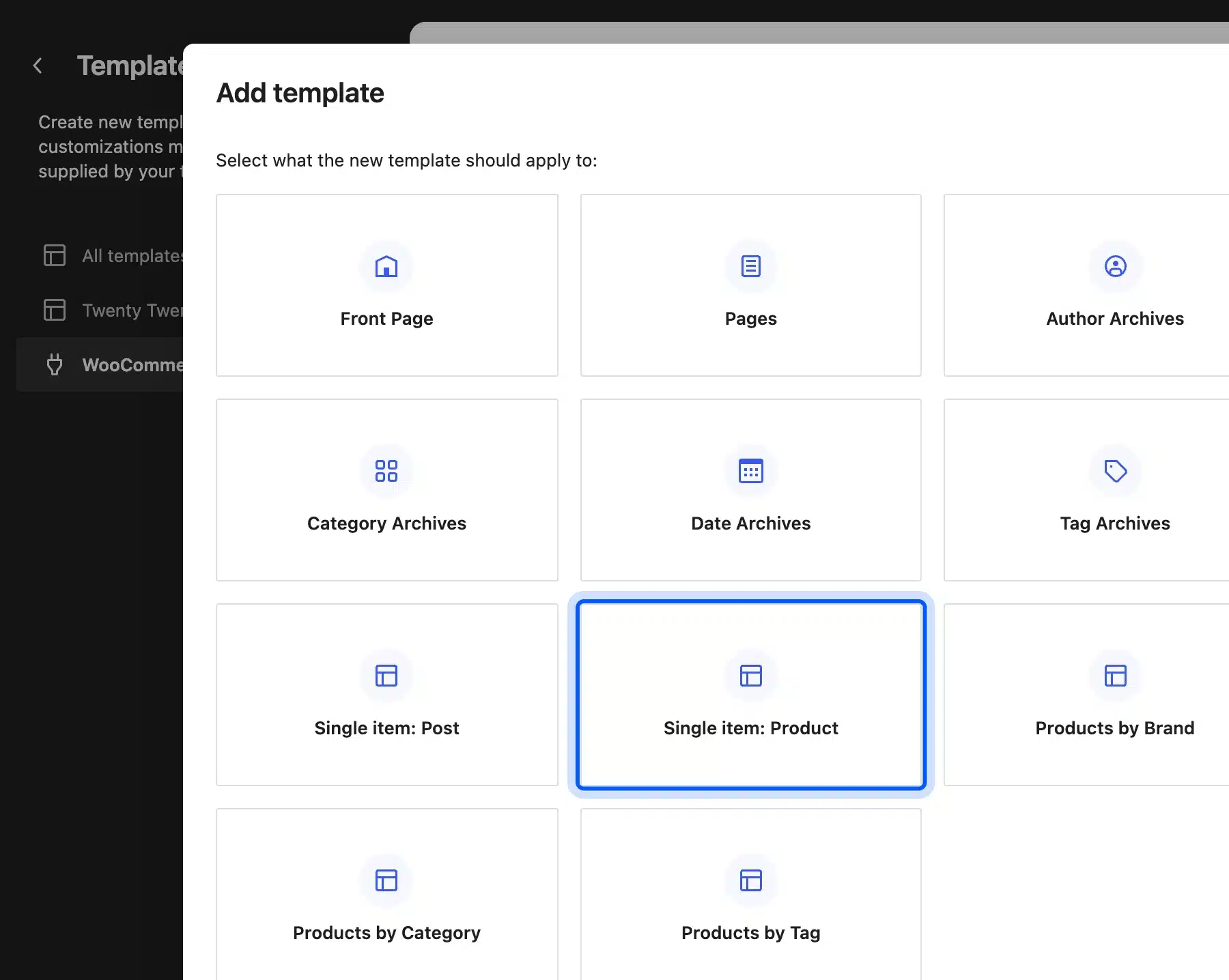
Task: Click the Add template heading
Action: (x=300, y=93)
